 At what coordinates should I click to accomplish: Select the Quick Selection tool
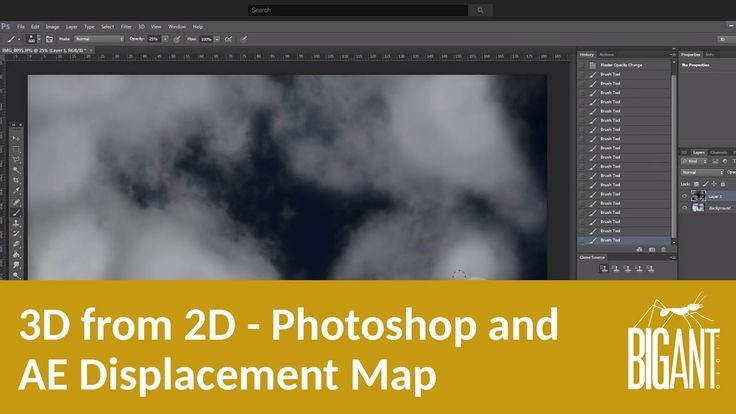(x=16, y=170)
